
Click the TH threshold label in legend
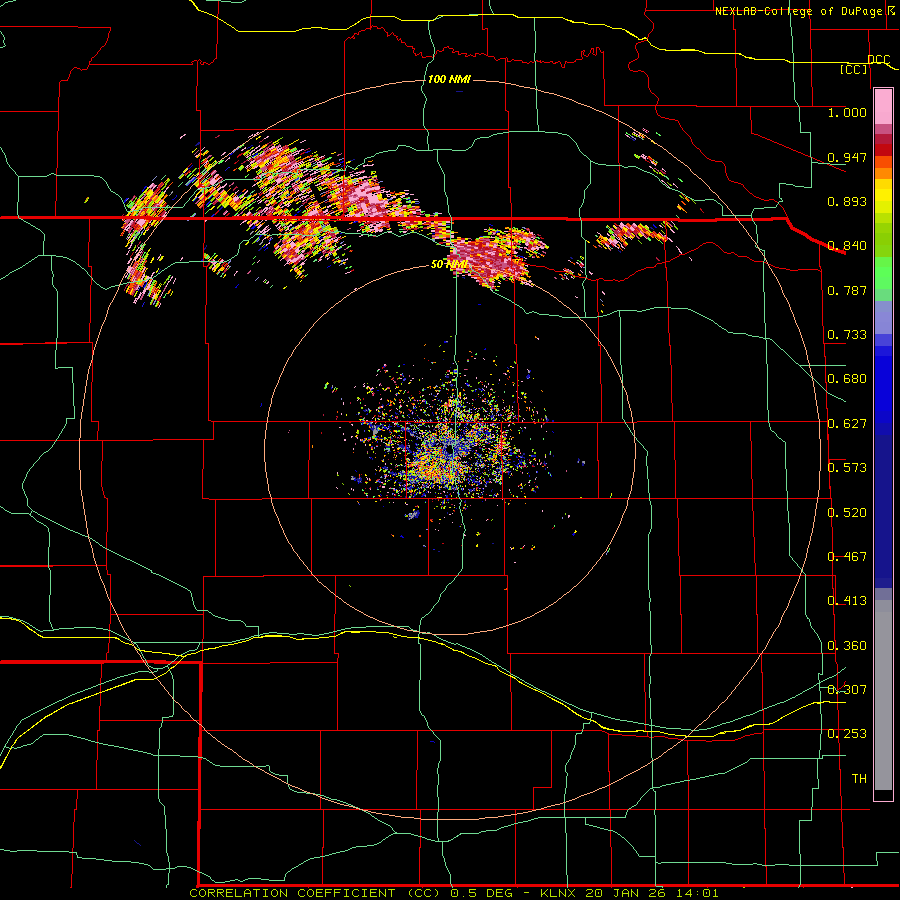click(859, 778)
